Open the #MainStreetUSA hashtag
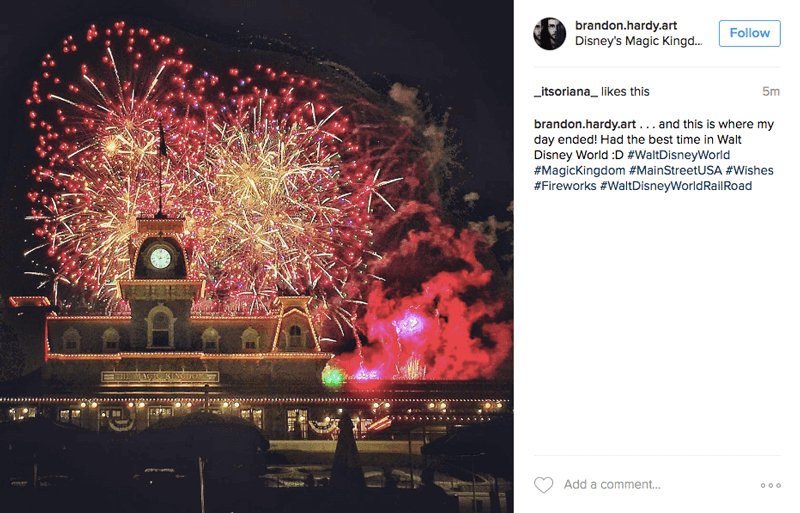The width and height of the screenshot is (800, 513). (676, 170)
